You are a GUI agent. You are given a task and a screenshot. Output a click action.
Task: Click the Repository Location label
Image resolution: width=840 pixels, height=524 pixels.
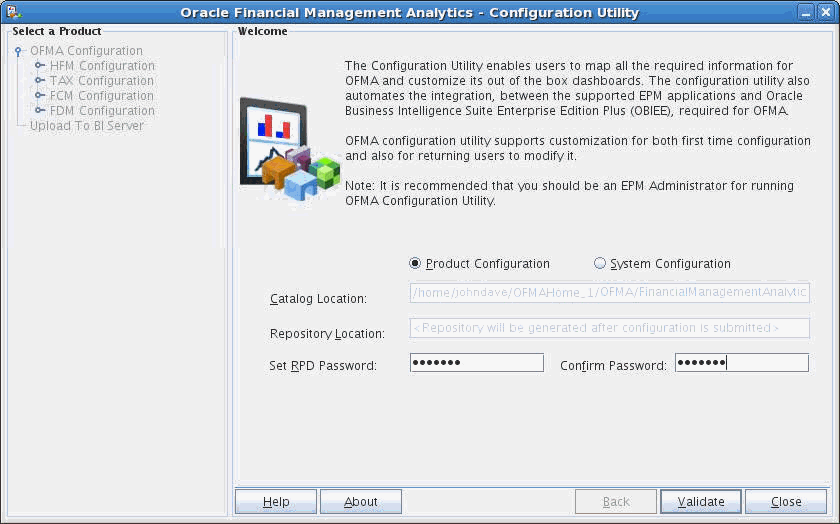(x=327, y=334)
